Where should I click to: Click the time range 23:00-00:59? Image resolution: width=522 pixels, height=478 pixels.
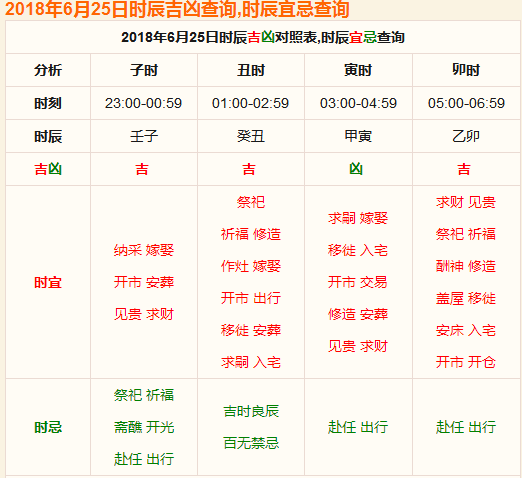point(144,103)
